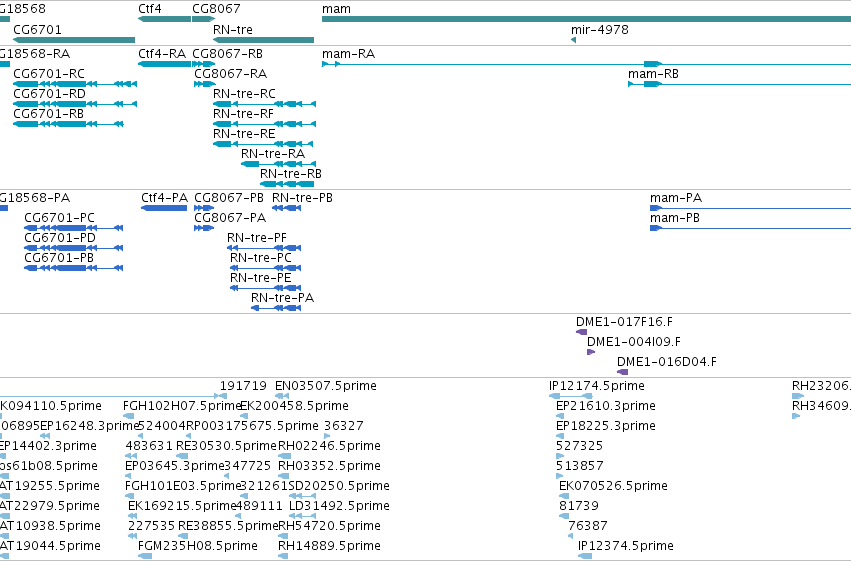The width and height of the screenshot is (851, 561).
Task: Select the CG8067-RA transcript label
Action: click(x=231, y=74)
